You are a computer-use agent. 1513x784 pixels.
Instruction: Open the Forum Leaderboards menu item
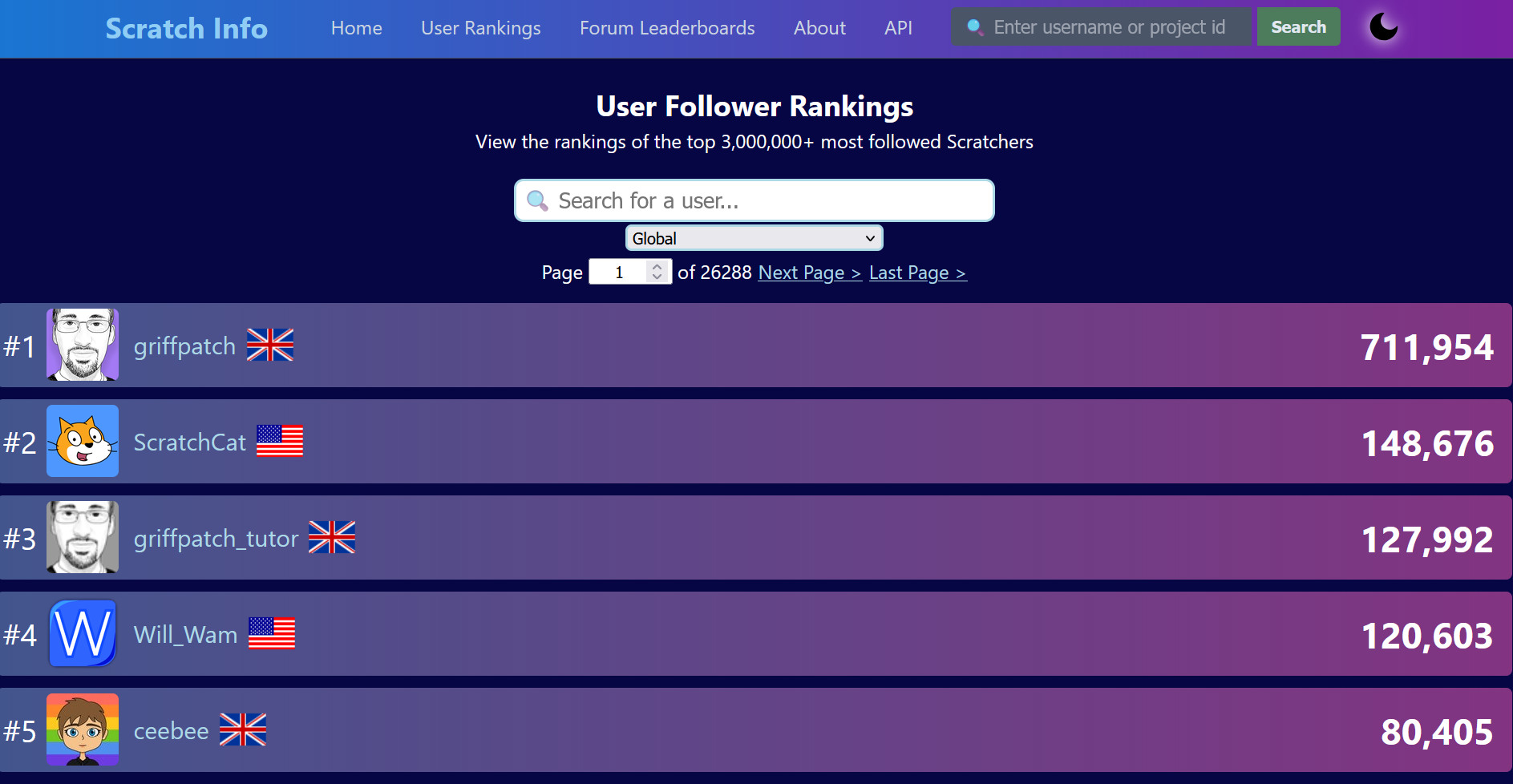click(667, 28)
